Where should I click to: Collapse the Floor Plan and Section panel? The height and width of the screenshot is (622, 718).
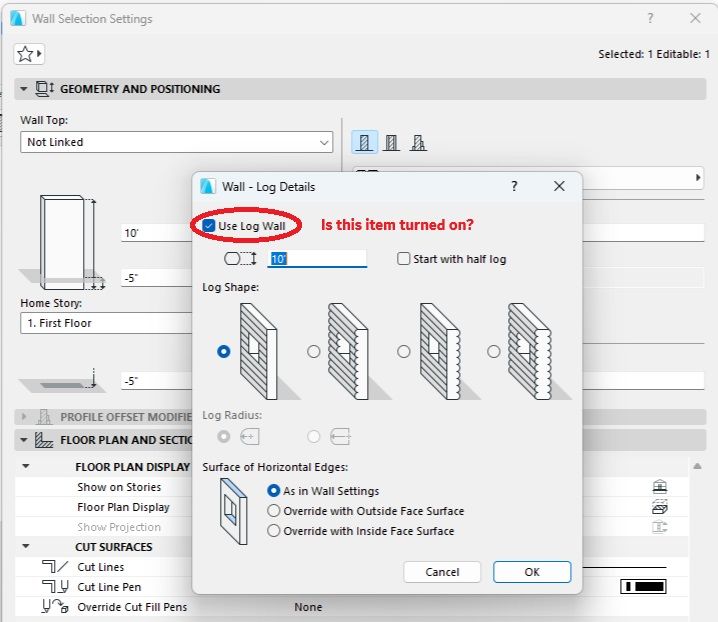click(x=24, y=440)
